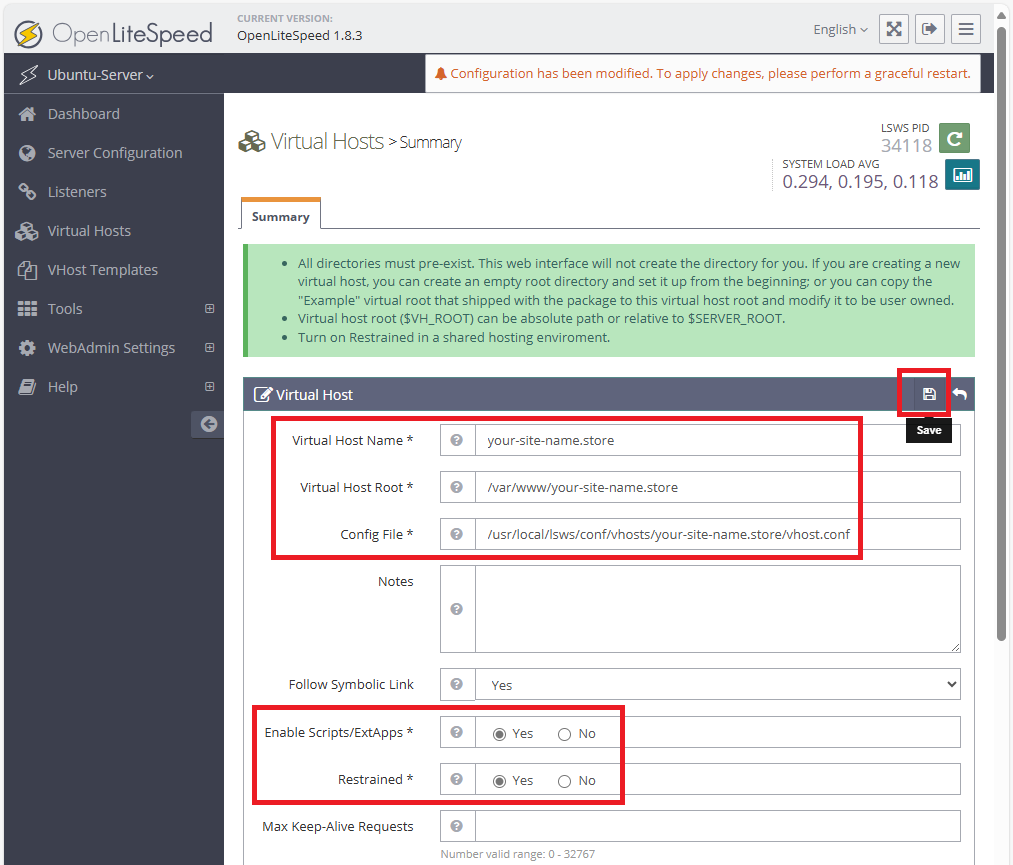Click the LSWS PID value 34118
This screenshot has width=1013, height=865.
(x=906, y=146)
